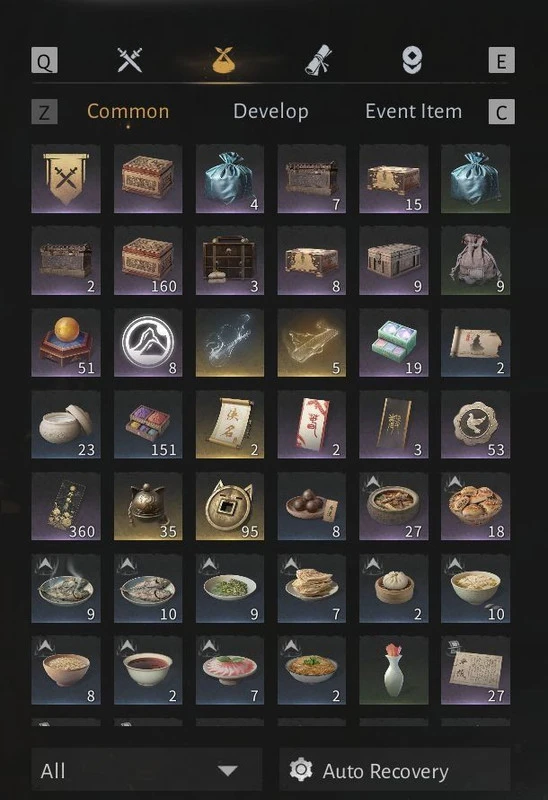Viewport: 548px width, 800px height.
Task: Open the scroll category icon
Action: pyautogui.click(x=318, y=60)
